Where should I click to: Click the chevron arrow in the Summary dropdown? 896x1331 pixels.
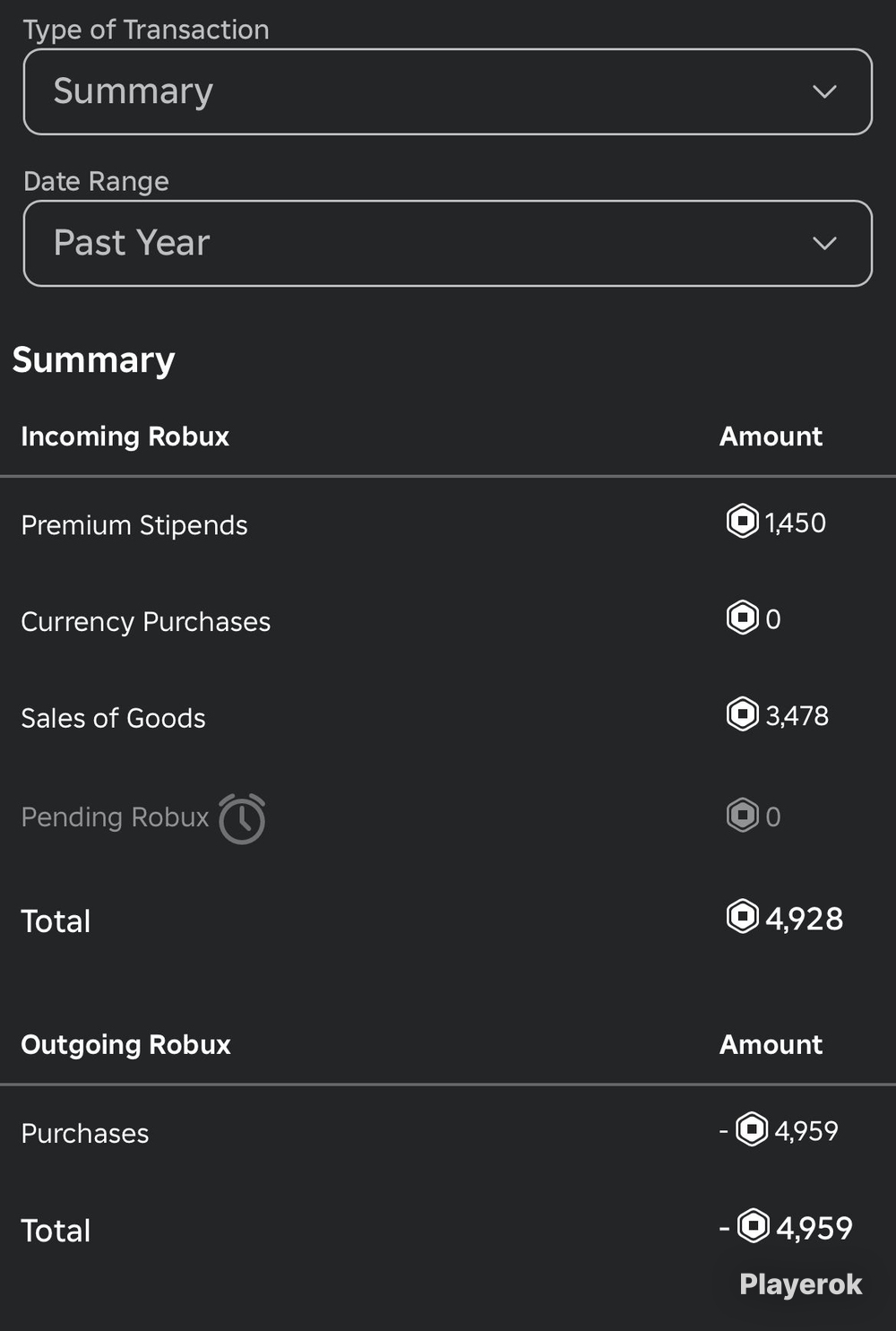pos(824,91)
